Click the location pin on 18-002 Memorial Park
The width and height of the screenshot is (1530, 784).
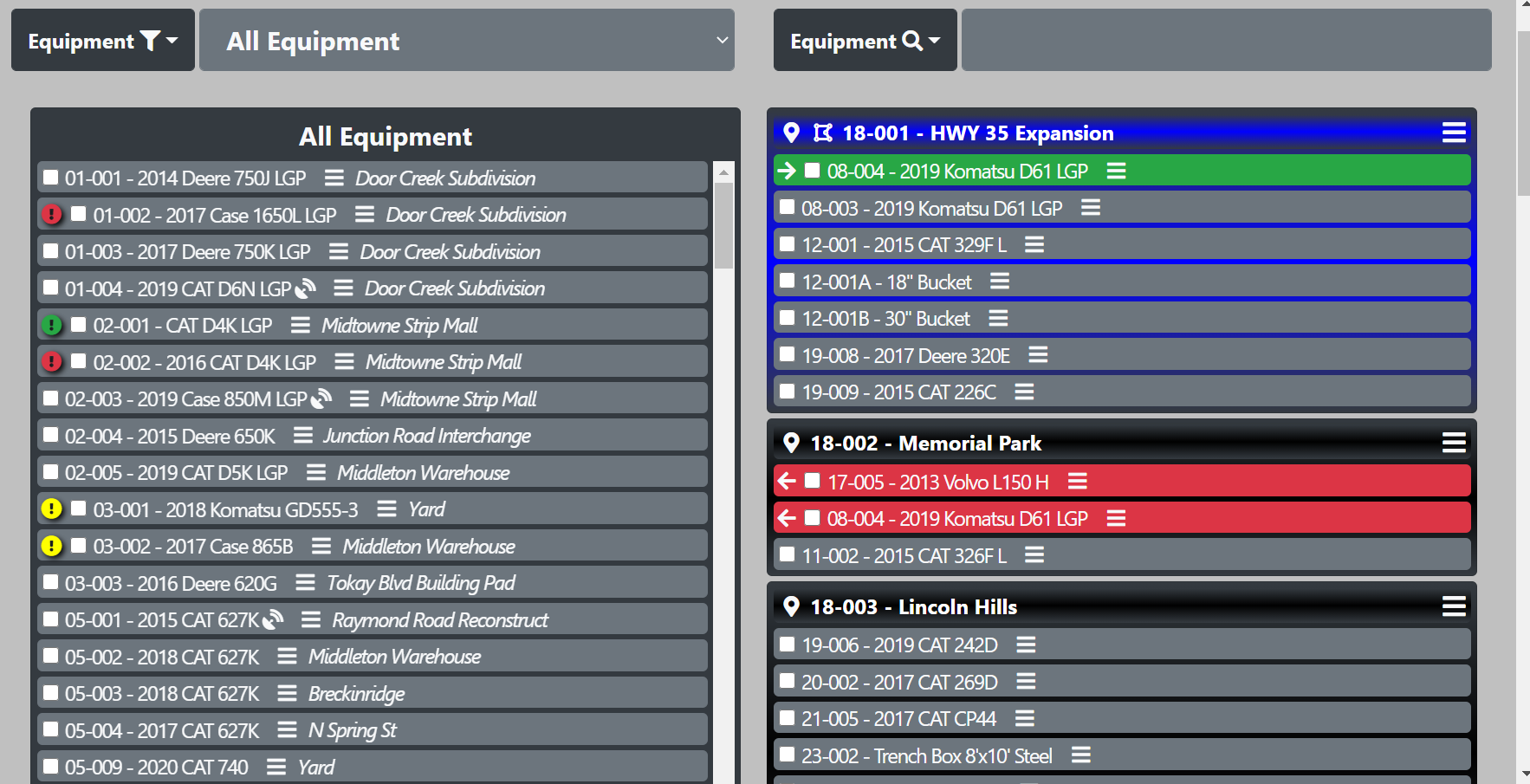point(791,443)
